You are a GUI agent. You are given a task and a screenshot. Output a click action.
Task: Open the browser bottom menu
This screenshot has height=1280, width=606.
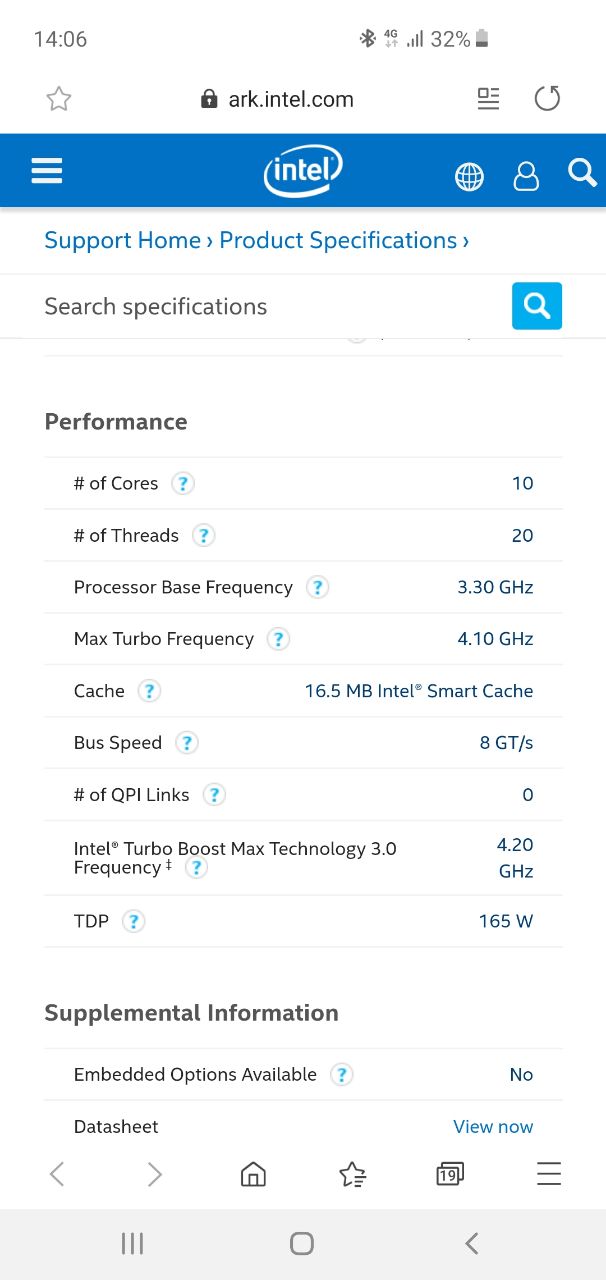tap(549, 1174)
